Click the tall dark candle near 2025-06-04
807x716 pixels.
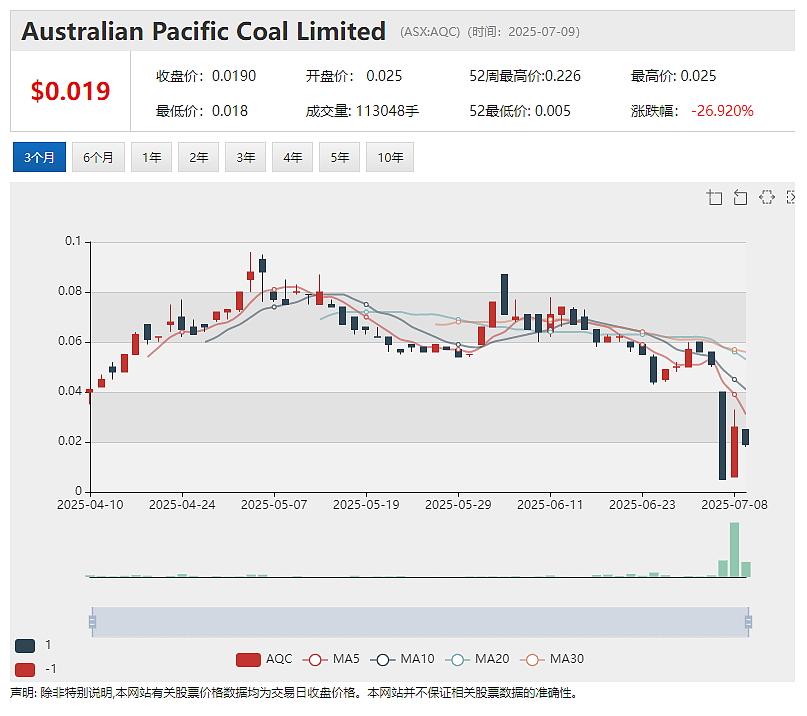pos(504,294)
